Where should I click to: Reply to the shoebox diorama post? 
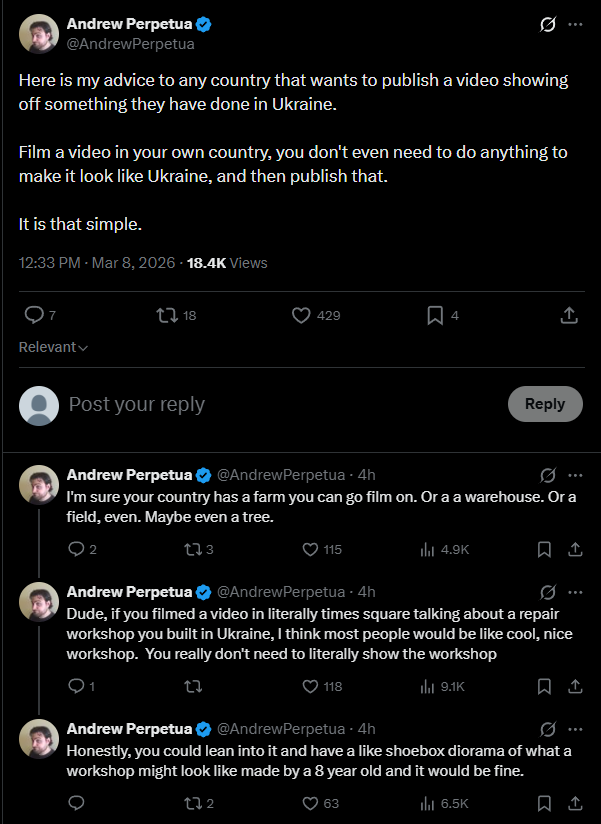[x=76, y=802]
